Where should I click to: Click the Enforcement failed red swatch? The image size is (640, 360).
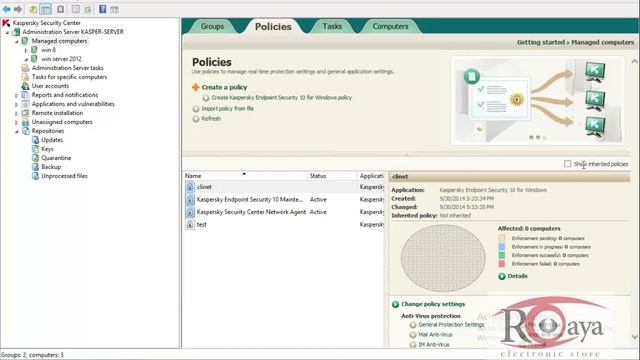(502, 264)
